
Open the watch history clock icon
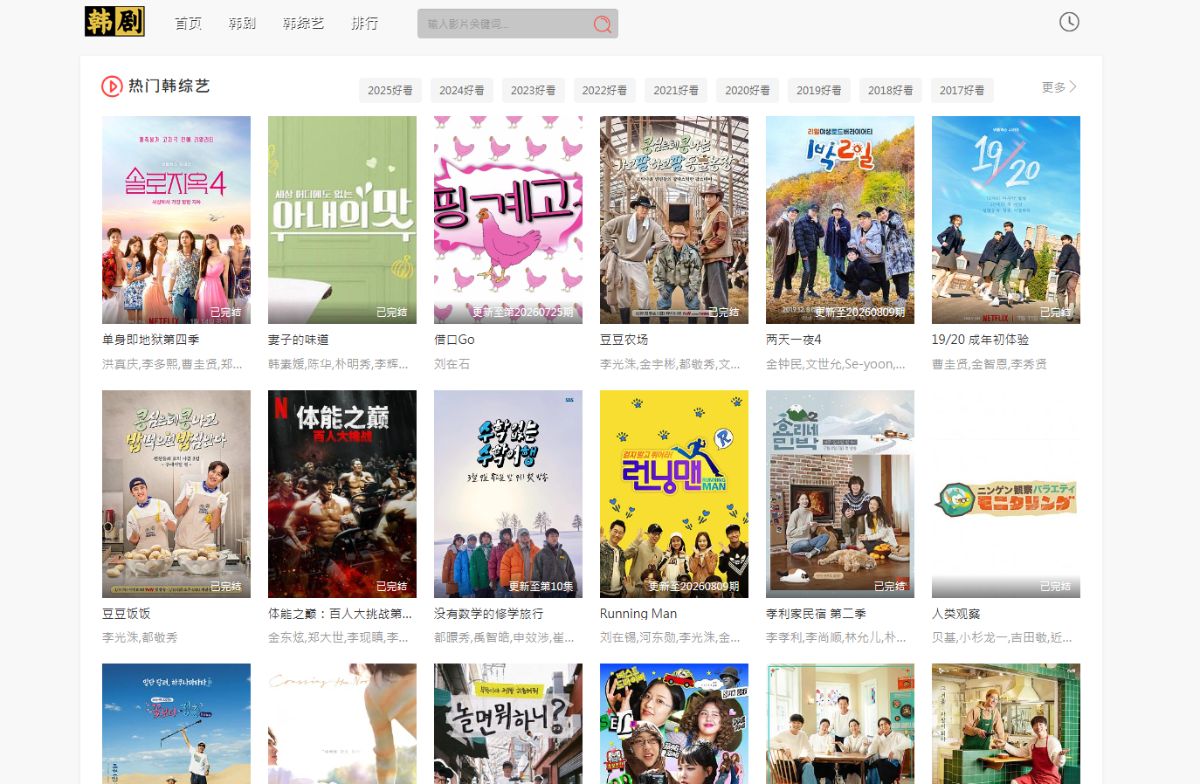coord(1069,22)
